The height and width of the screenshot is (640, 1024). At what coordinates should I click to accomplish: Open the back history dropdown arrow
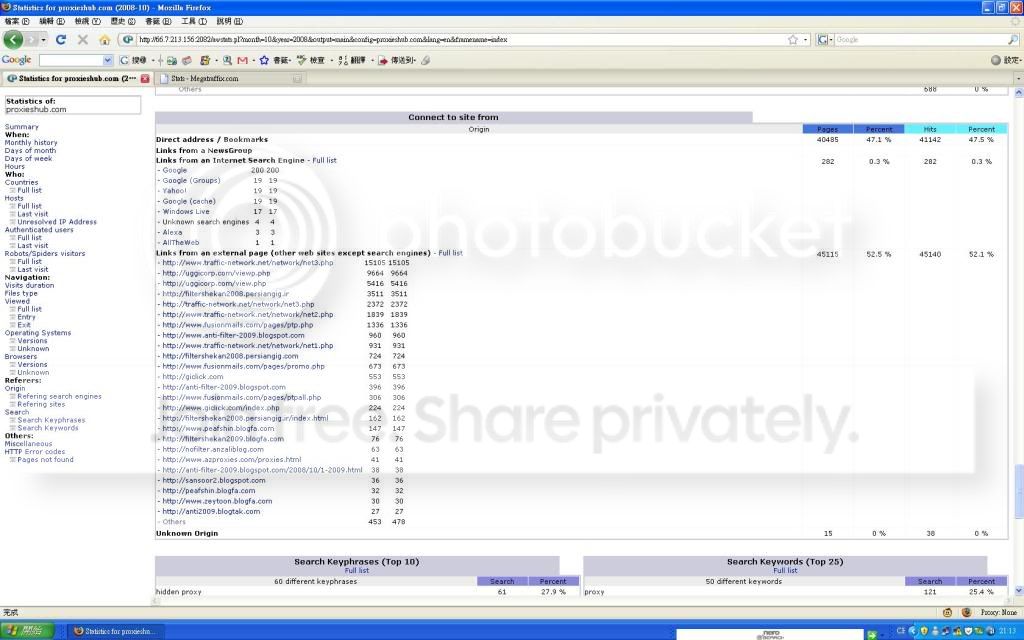click(x=43, y=40)
